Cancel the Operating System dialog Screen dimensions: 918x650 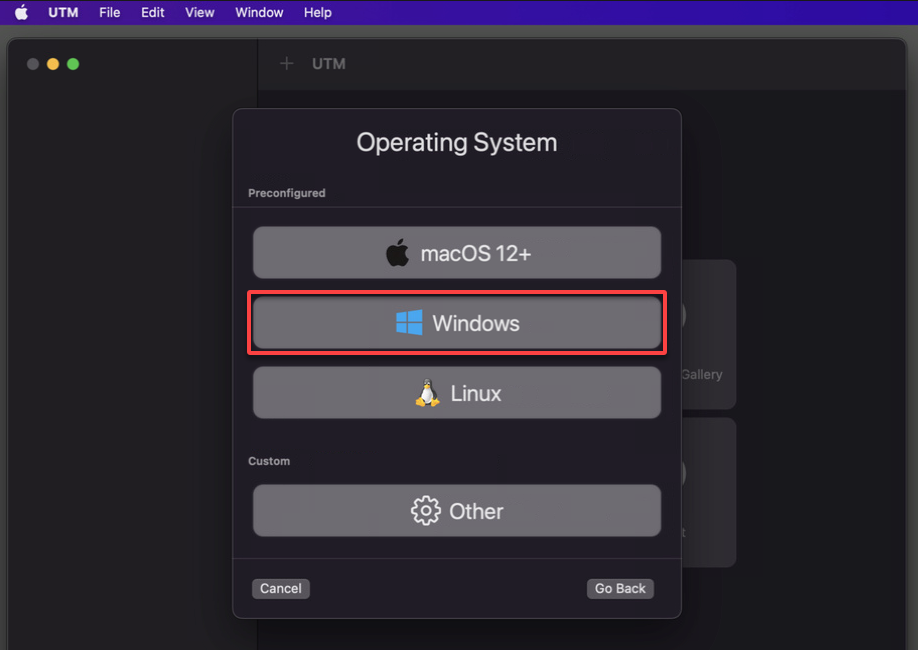280,589
